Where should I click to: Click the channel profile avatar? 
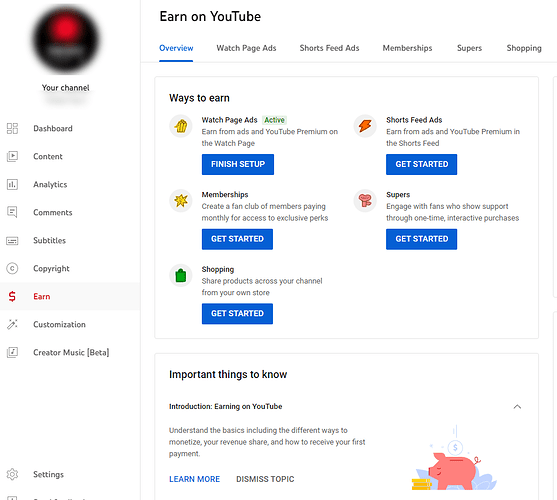[66, 40]
